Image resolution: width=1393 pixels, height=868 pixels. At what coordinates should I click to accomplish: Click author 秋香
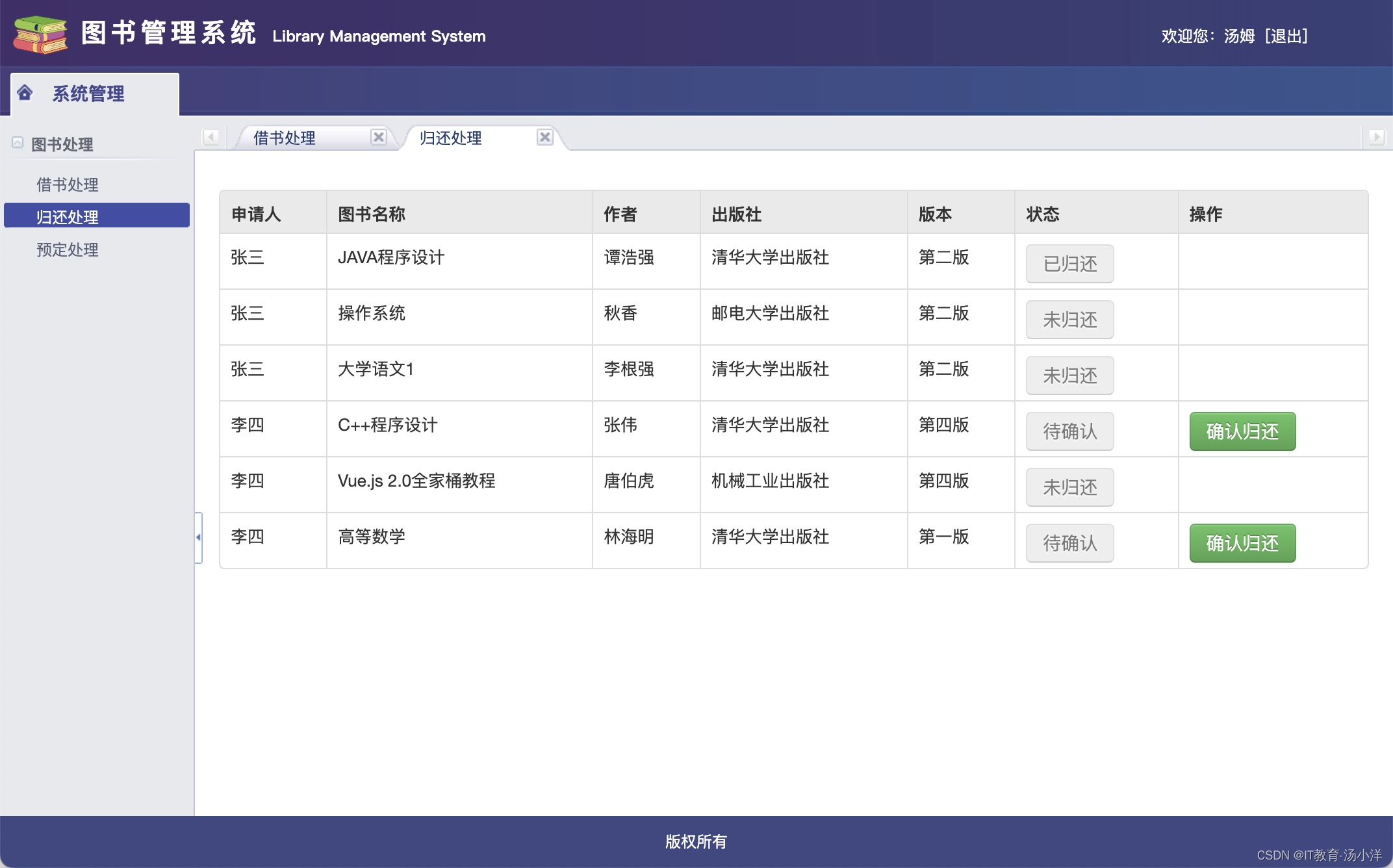click(620, 313)
